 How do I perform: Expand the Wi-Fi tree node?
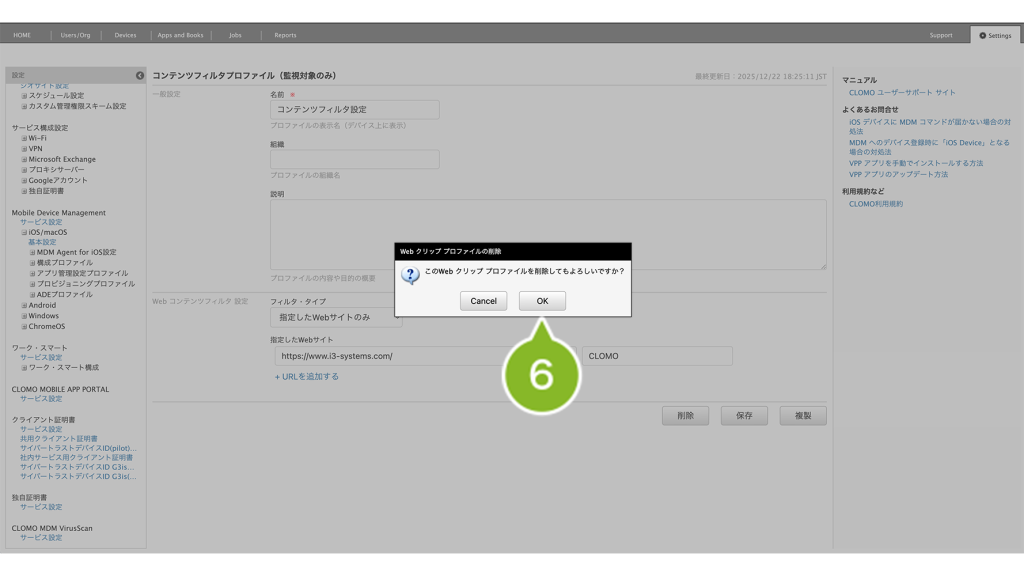coord(24,138)
